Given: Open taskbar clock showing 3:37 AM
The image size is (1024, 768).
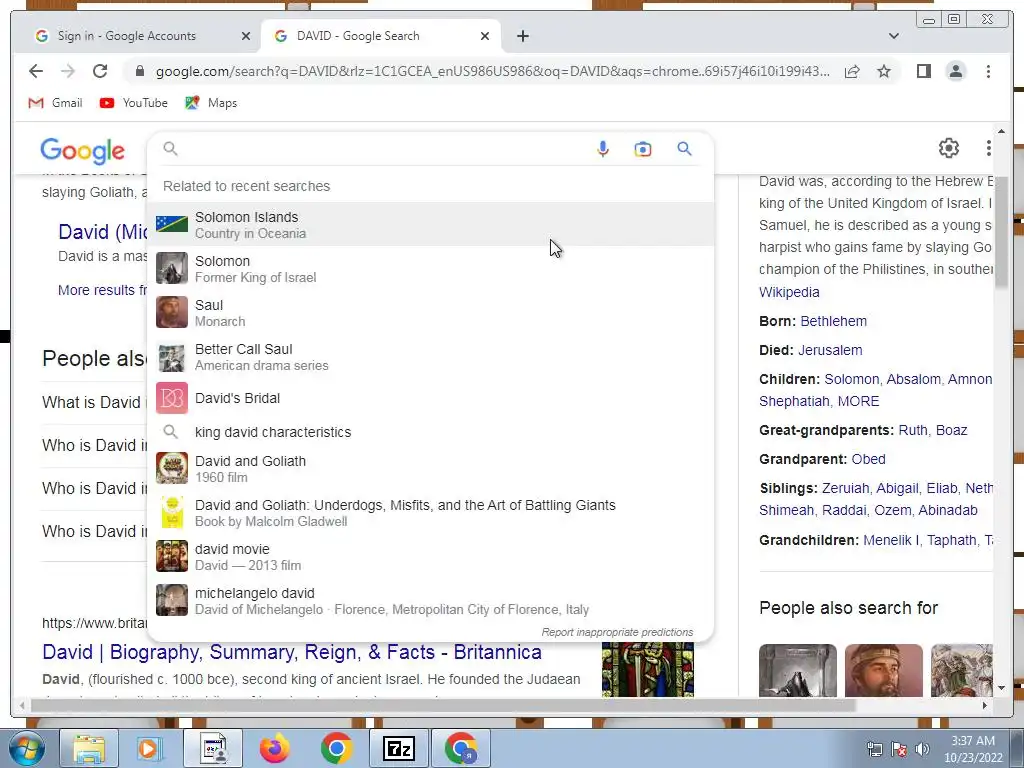Looking at the screenshot, I should pos(972,749).
